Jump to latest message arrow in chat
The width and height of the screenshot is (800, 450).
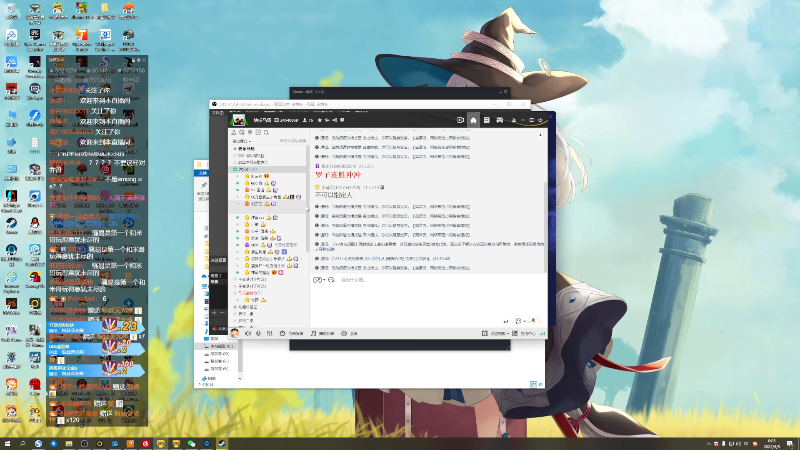(x=540, y=135)
